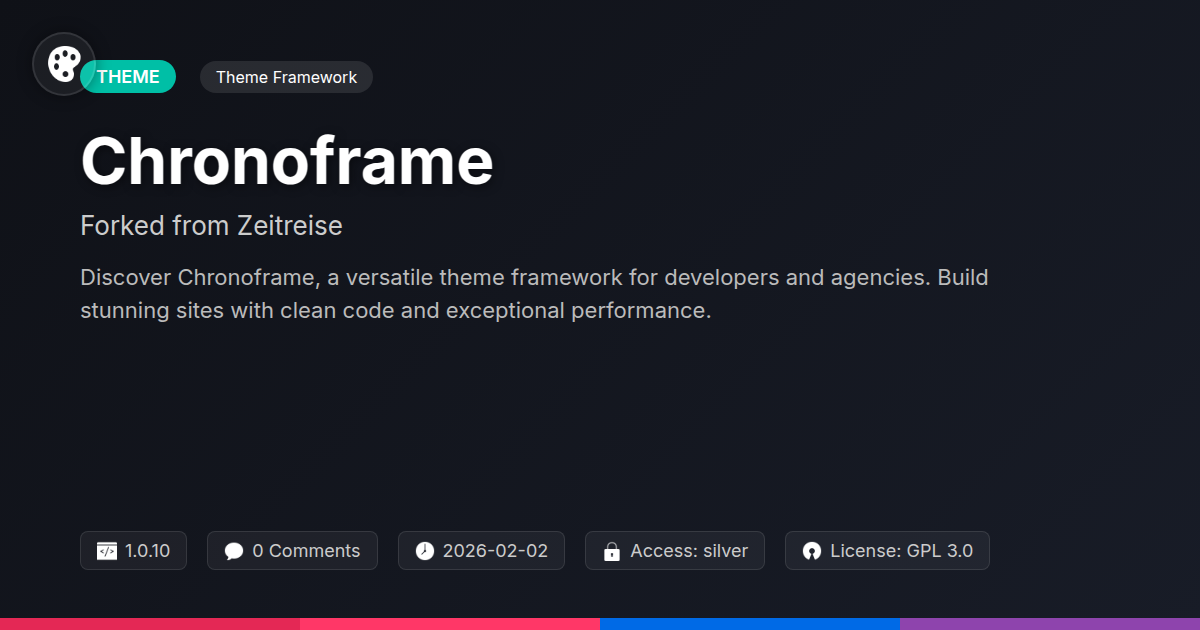Click the purple color strip segment
This screenshot has height=630, width=1200.
click(x=1050, y=623)
